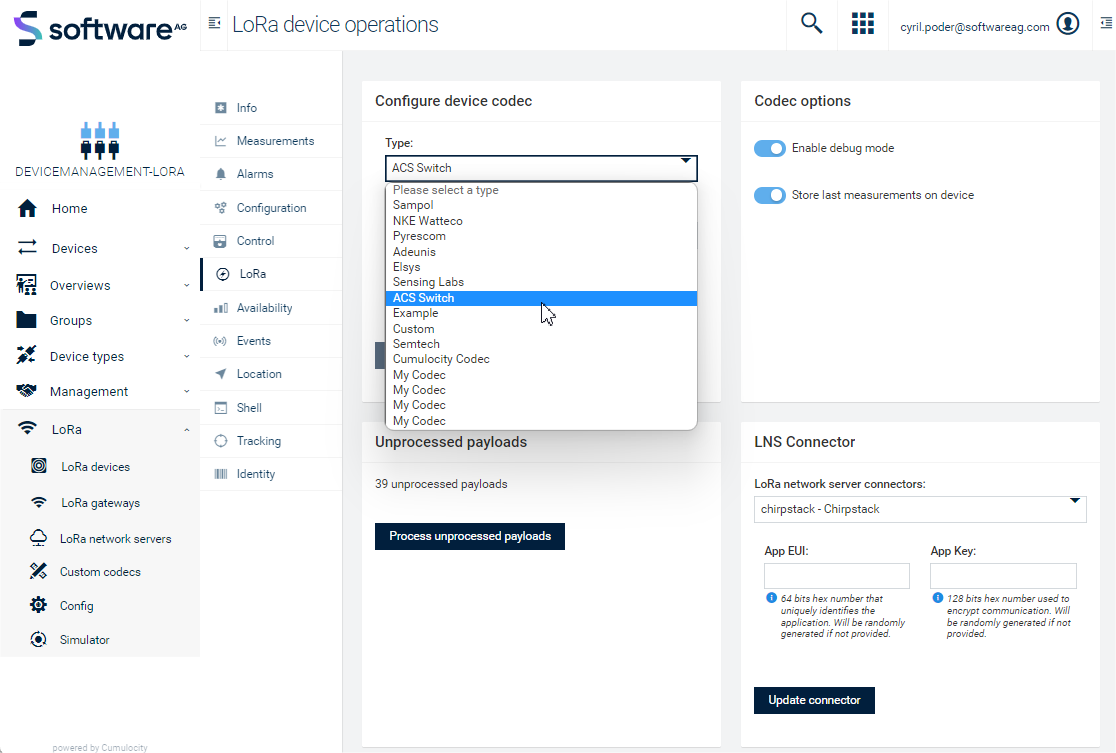The image size is (1116, 753).
Task: Select Semtech codec option
Action: (x=541, y=344)
